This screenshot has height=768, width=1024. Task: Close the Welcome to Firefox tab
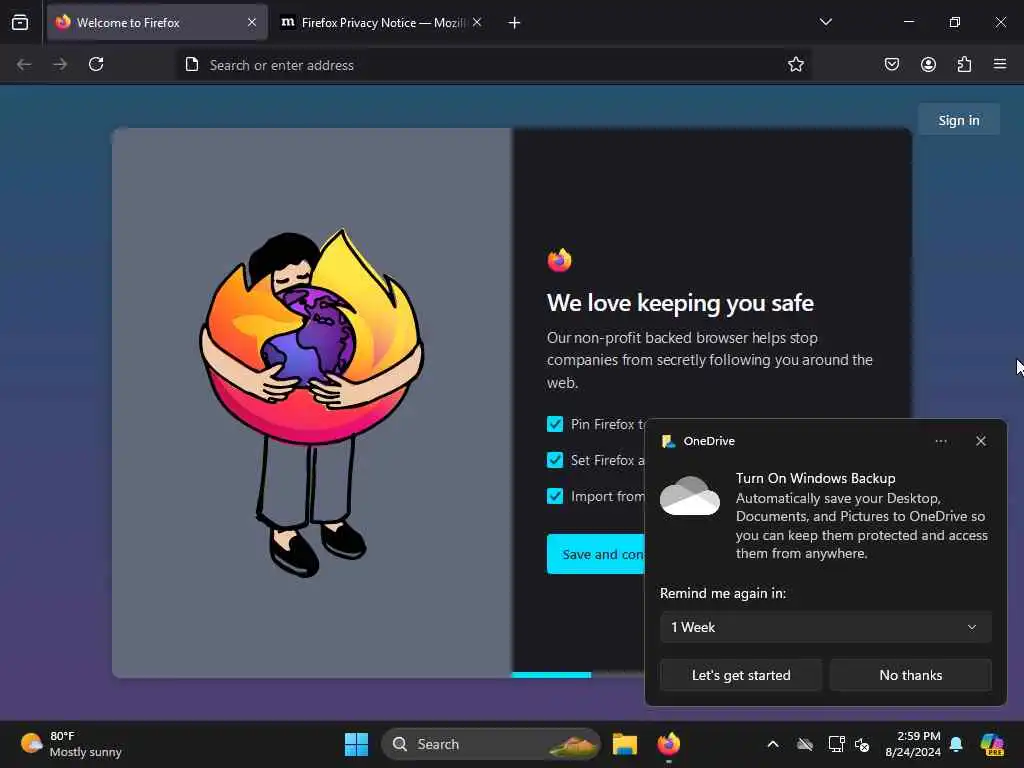[252, 22]
